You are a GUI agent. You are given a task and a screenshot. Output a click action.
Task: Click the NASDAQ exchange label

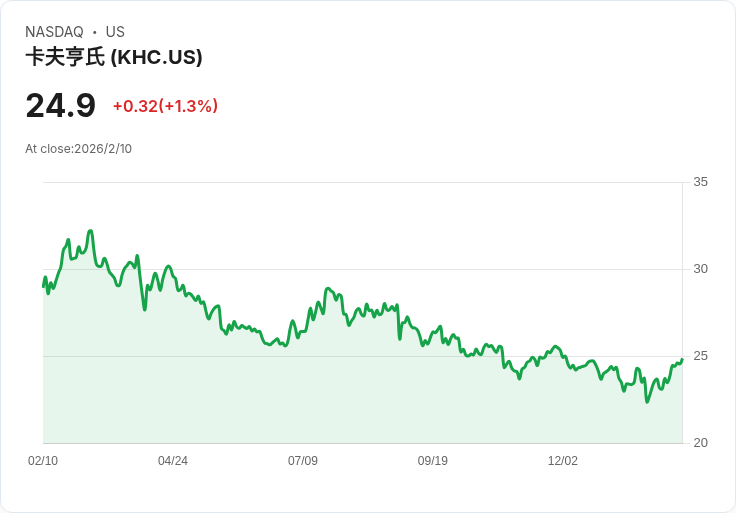(54, 32)
